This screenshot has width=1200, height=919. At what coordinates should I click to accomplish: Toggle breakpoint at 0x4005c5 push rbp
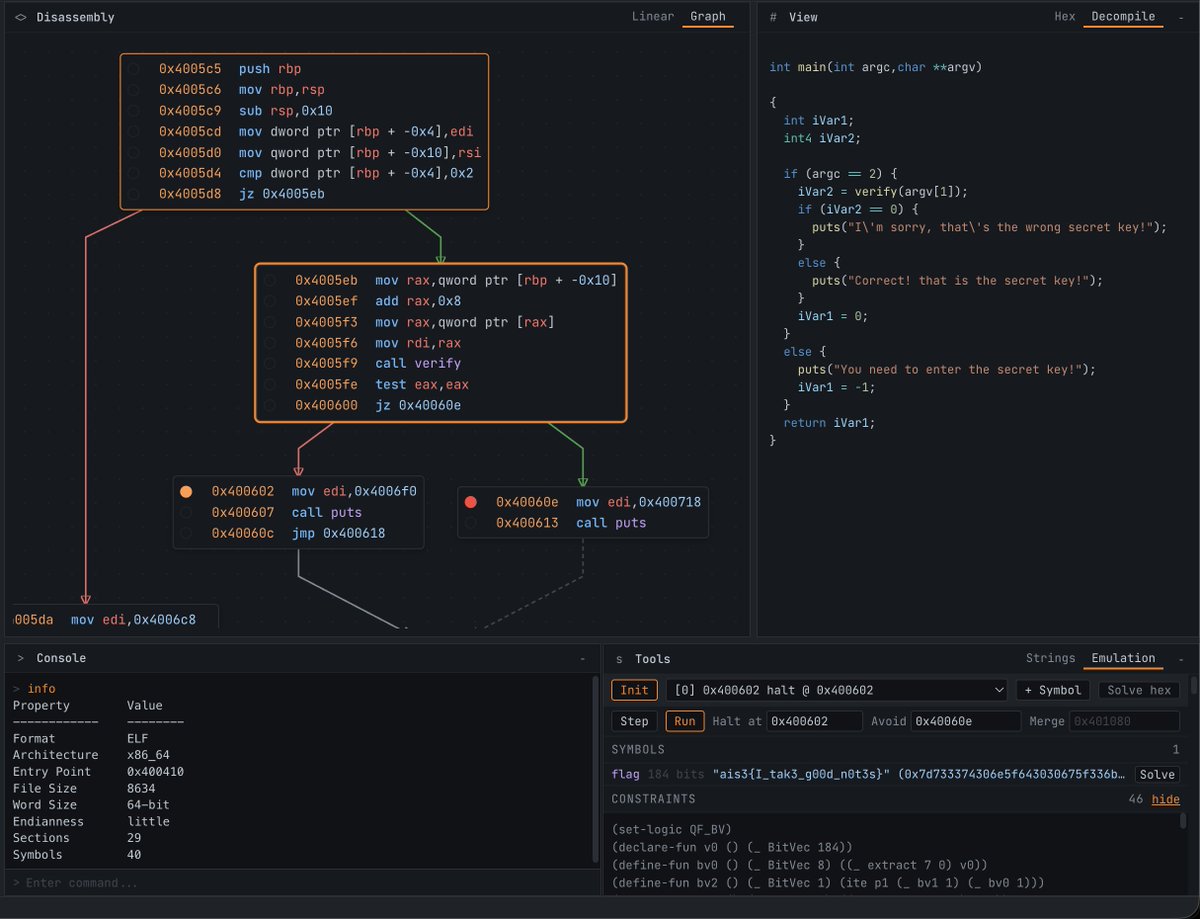[134, 69]
